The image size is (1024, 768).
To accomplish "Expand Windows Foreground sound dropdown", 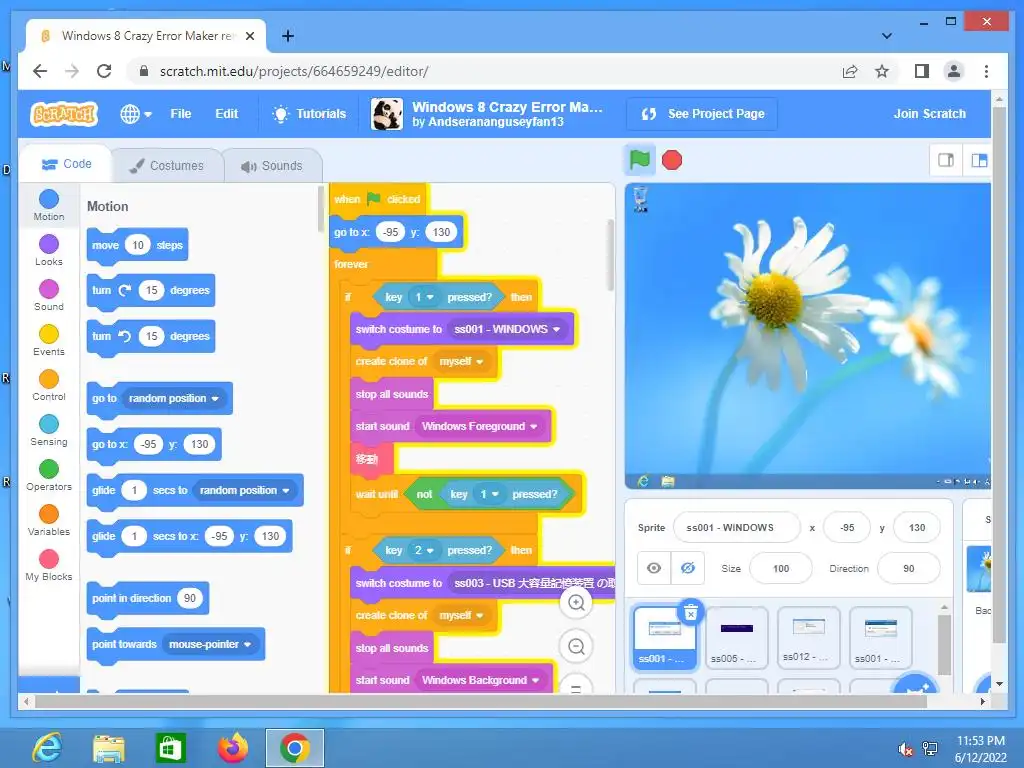I will 480,426.
